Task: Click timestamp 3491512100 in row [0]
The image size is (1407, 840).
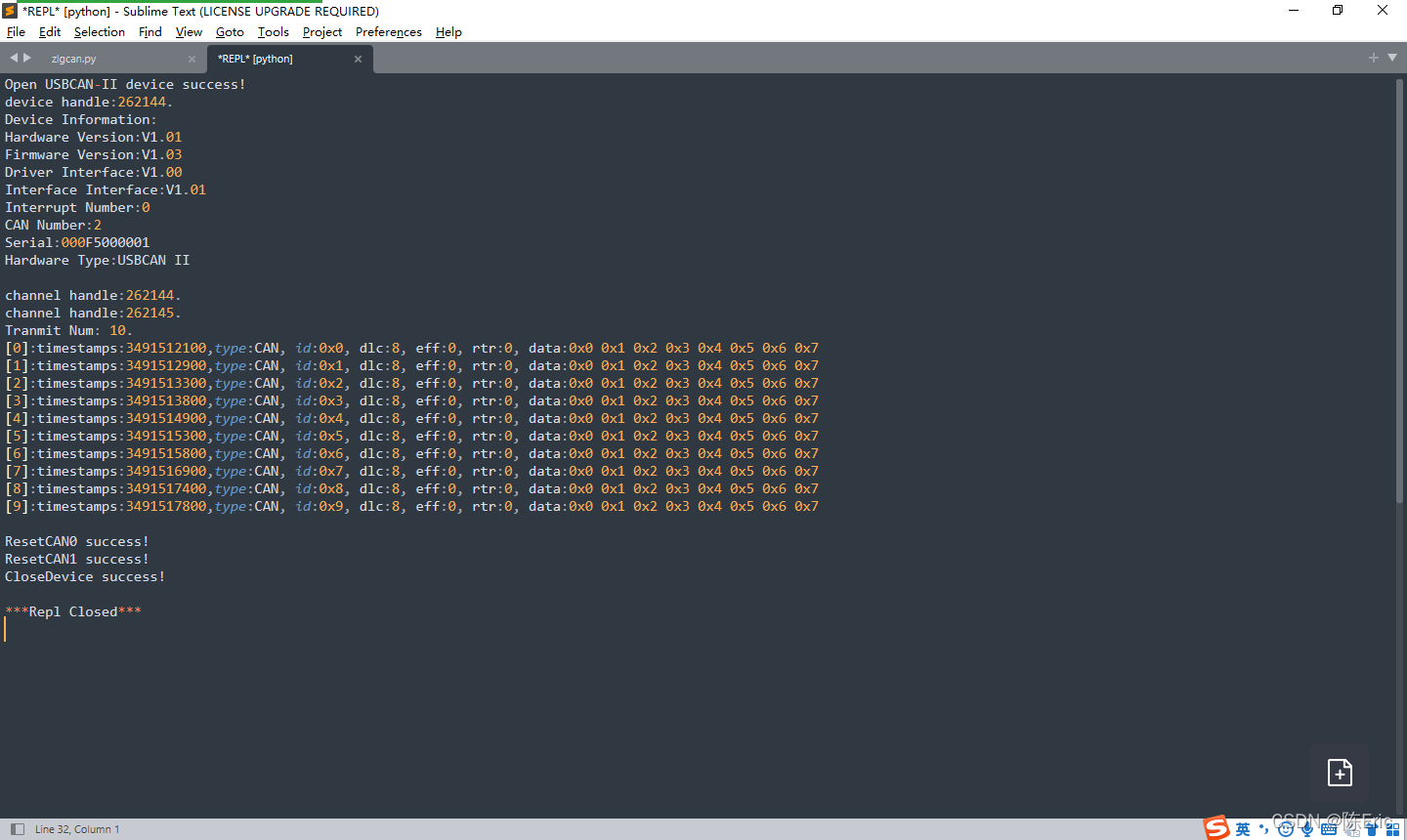Action: [166, 349]
